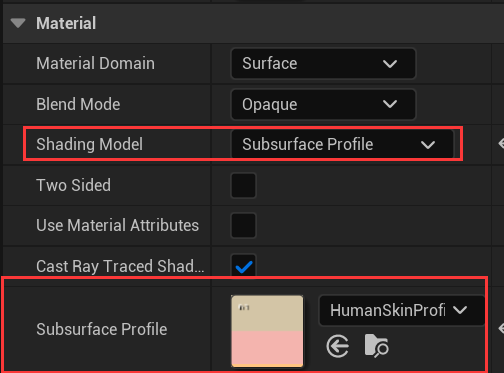Click the Two Sided property label
The image size is (504, 373).
coord(73,185)
